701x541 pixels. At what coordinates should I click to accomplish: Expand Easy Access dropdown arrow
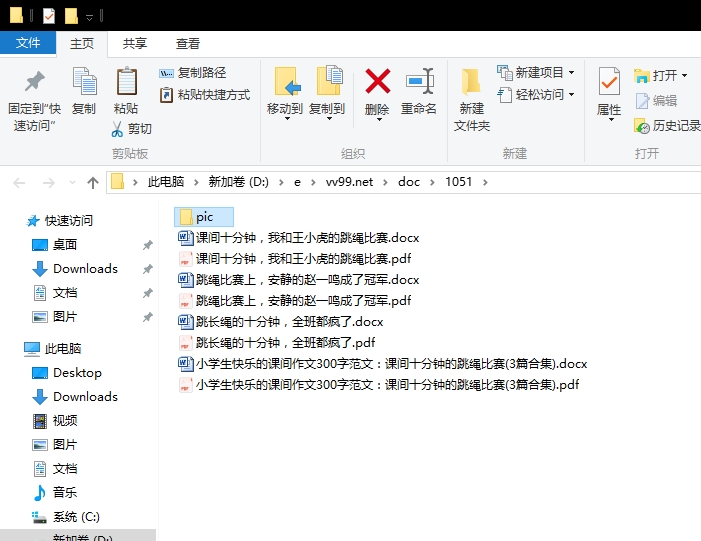point(571,95)
